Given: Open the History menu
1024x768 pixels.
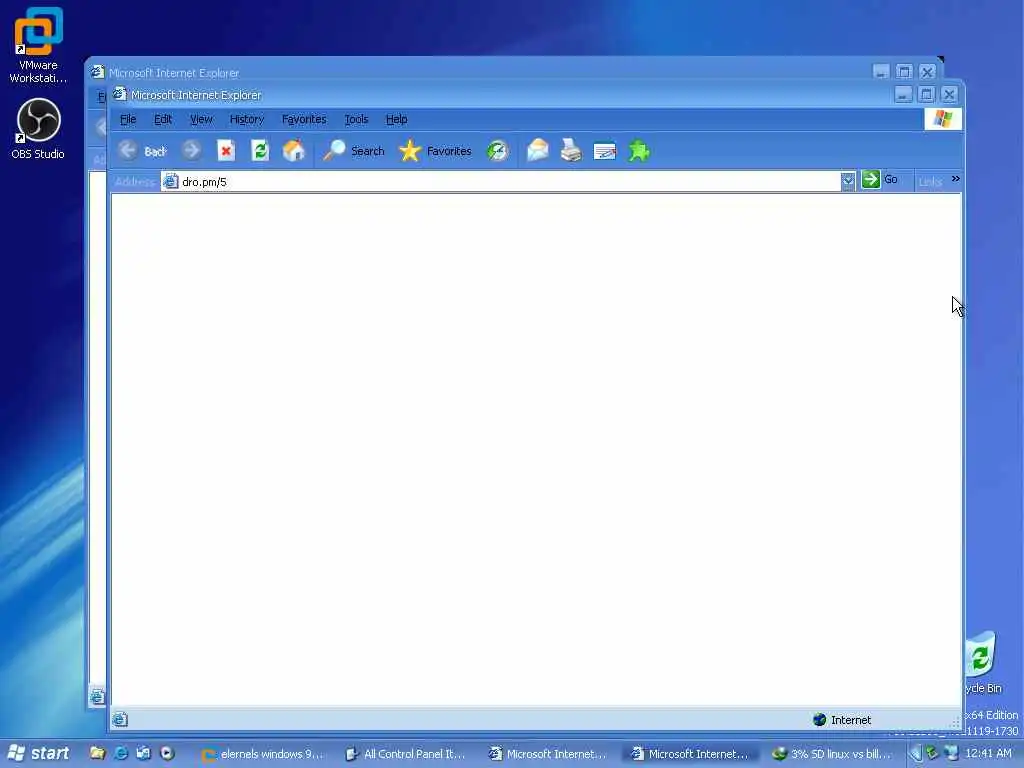Looking at the screenshot, I should [246, 120].
